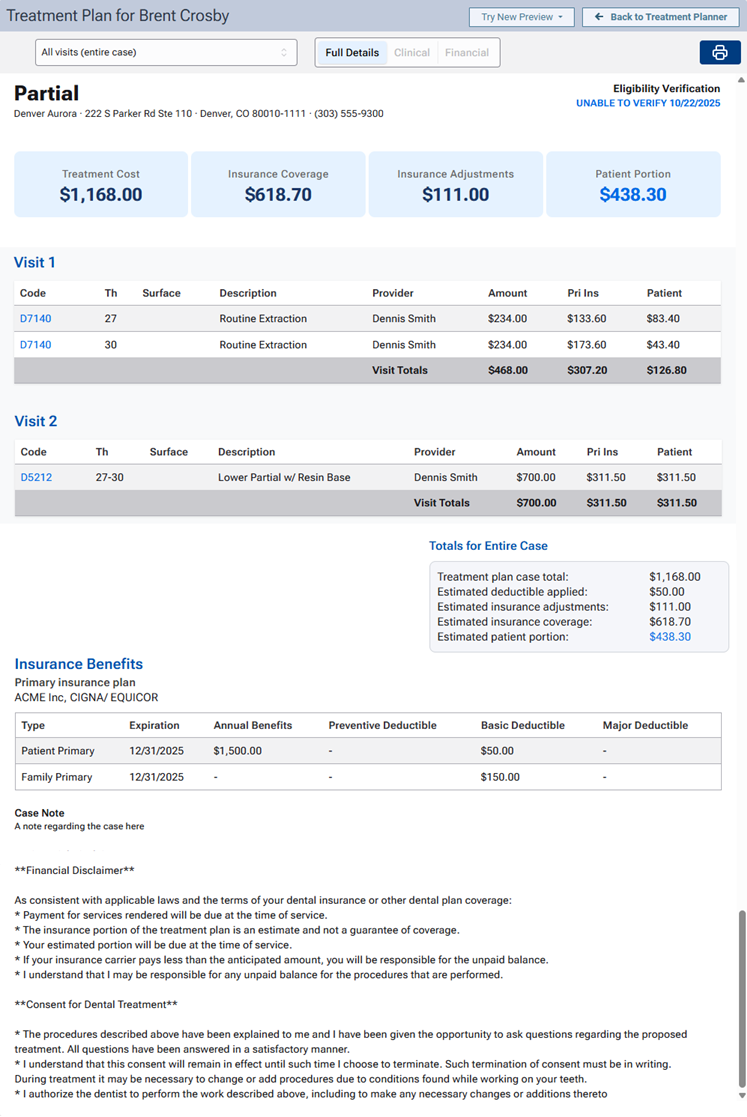
Task: Open D7140 code for tooth 27
Action: coord(35,319)
